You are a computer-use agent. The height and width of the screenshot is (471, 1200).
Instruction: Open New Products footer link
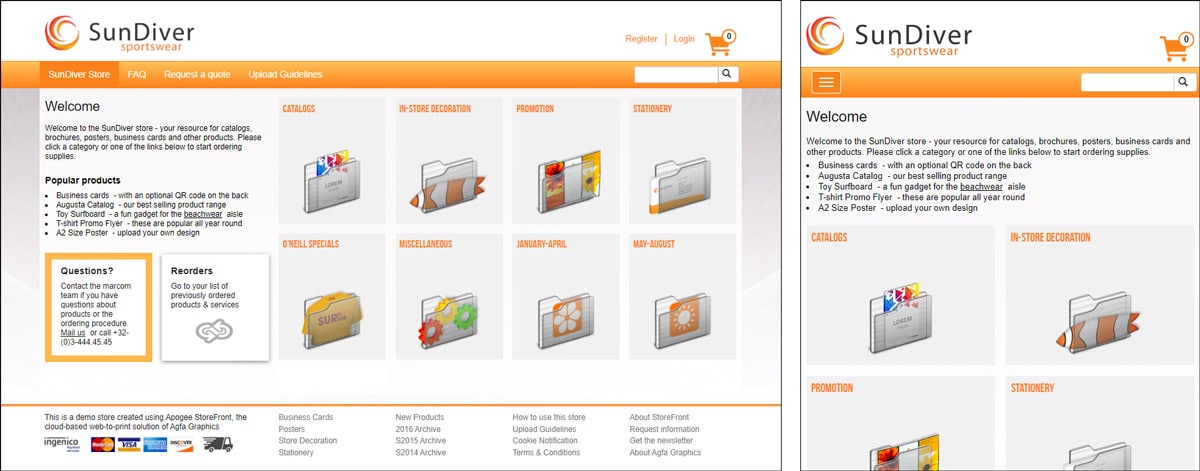(420, 417)
